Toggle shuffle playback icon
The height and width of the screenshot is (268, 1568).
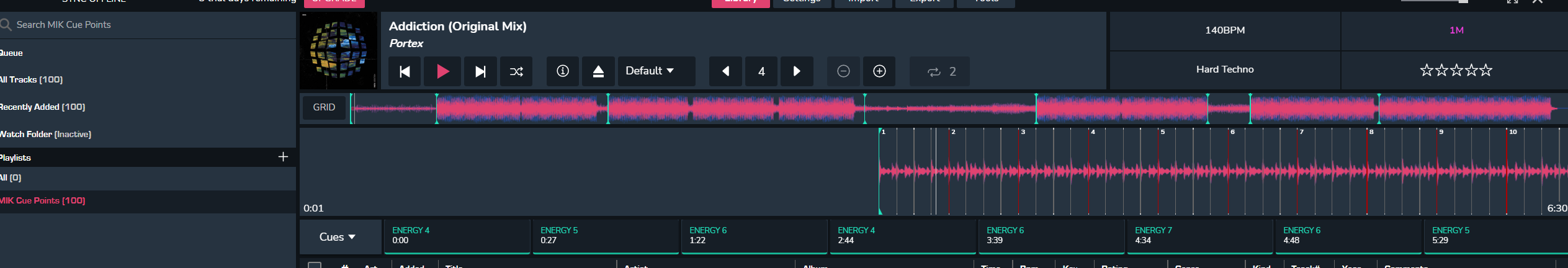pos(516,71)
